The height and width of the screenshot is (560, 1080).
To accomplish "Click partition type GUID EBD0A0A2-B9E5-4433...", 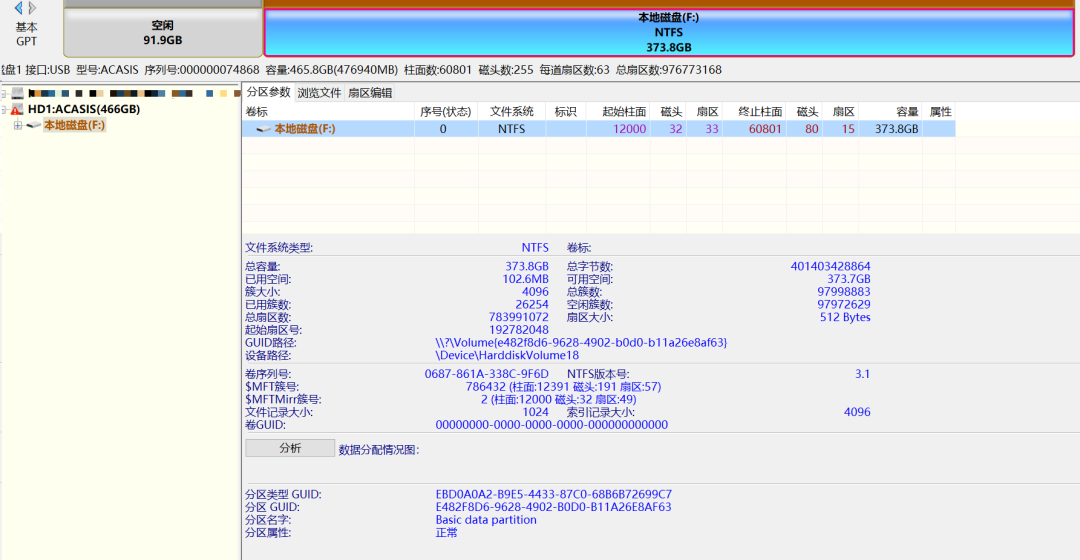I will click(x=554, y=495).
